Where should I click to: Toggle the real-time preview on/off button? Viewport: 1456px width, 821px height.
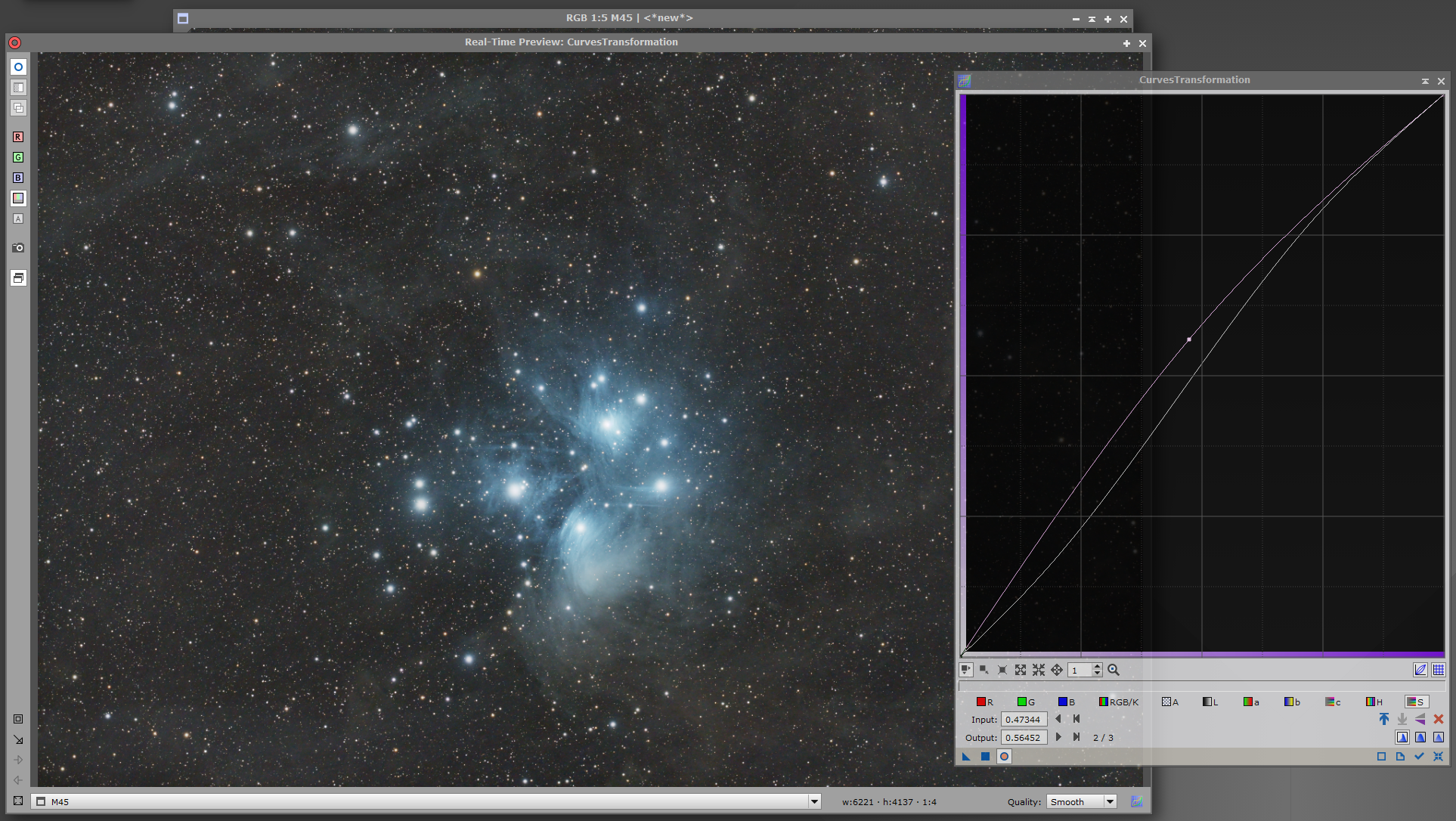click(x=18, y=67)
